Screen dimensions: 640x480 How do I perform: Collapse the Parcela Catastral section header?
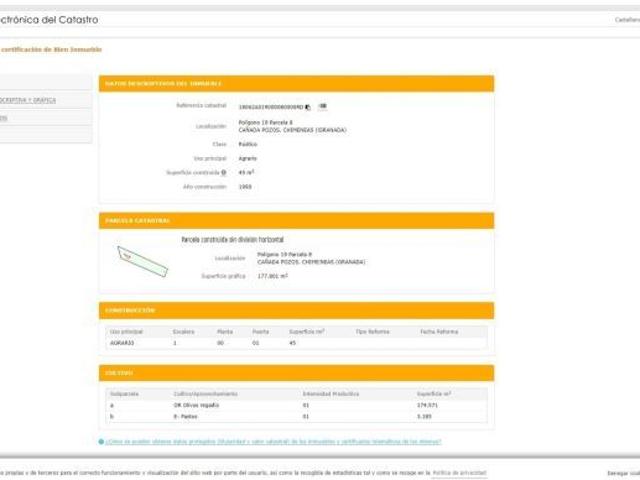tap(296, 220)
